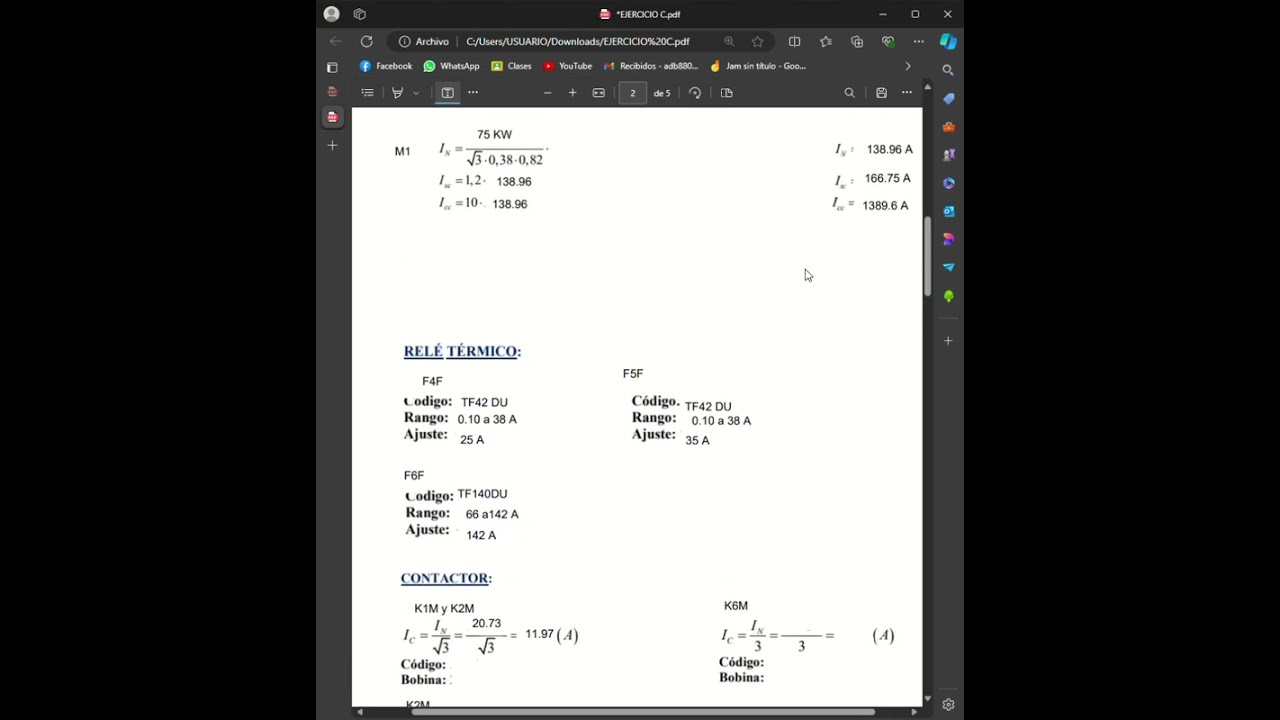Expand highlight color dropdown arrow
This screenshot has height=720, width=1280.
pos(416,93)
